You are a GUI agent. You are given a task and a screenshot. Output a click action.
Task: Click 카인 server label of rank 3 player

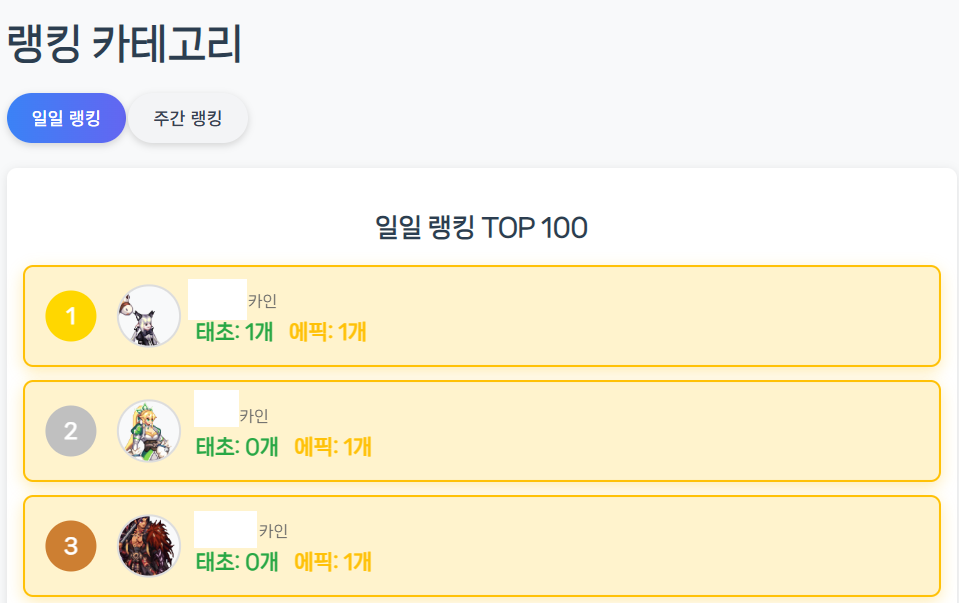tap(273, 531)
